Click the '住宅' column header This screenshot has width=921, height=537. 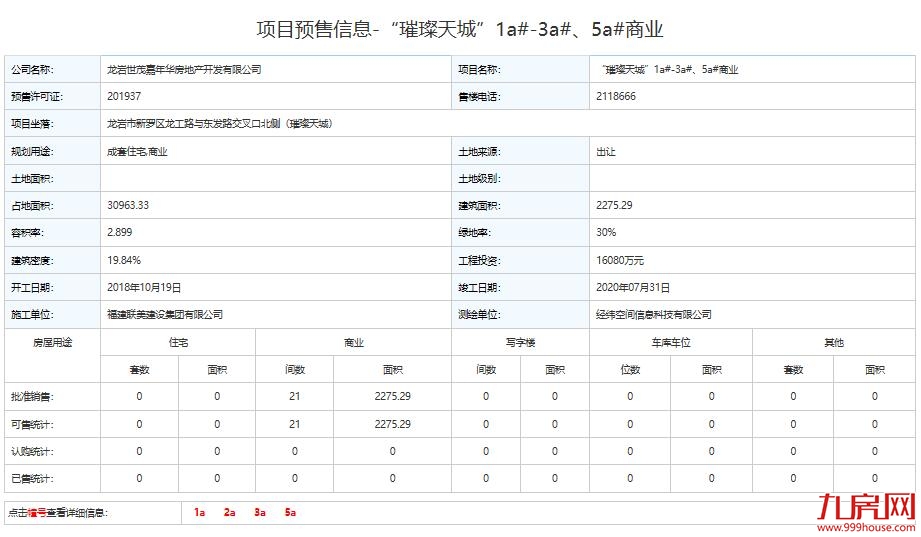click(178, 343)
